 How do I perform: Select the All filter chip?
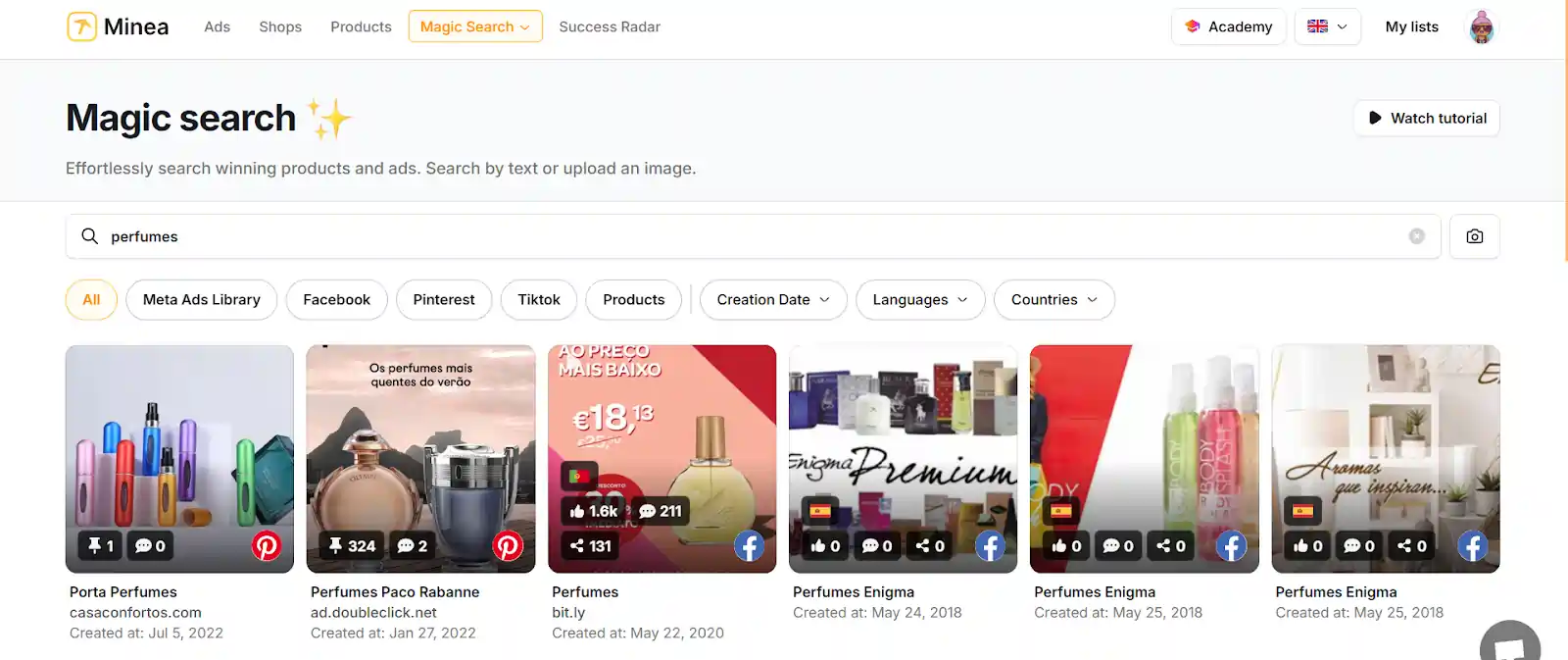coord(91,300)
